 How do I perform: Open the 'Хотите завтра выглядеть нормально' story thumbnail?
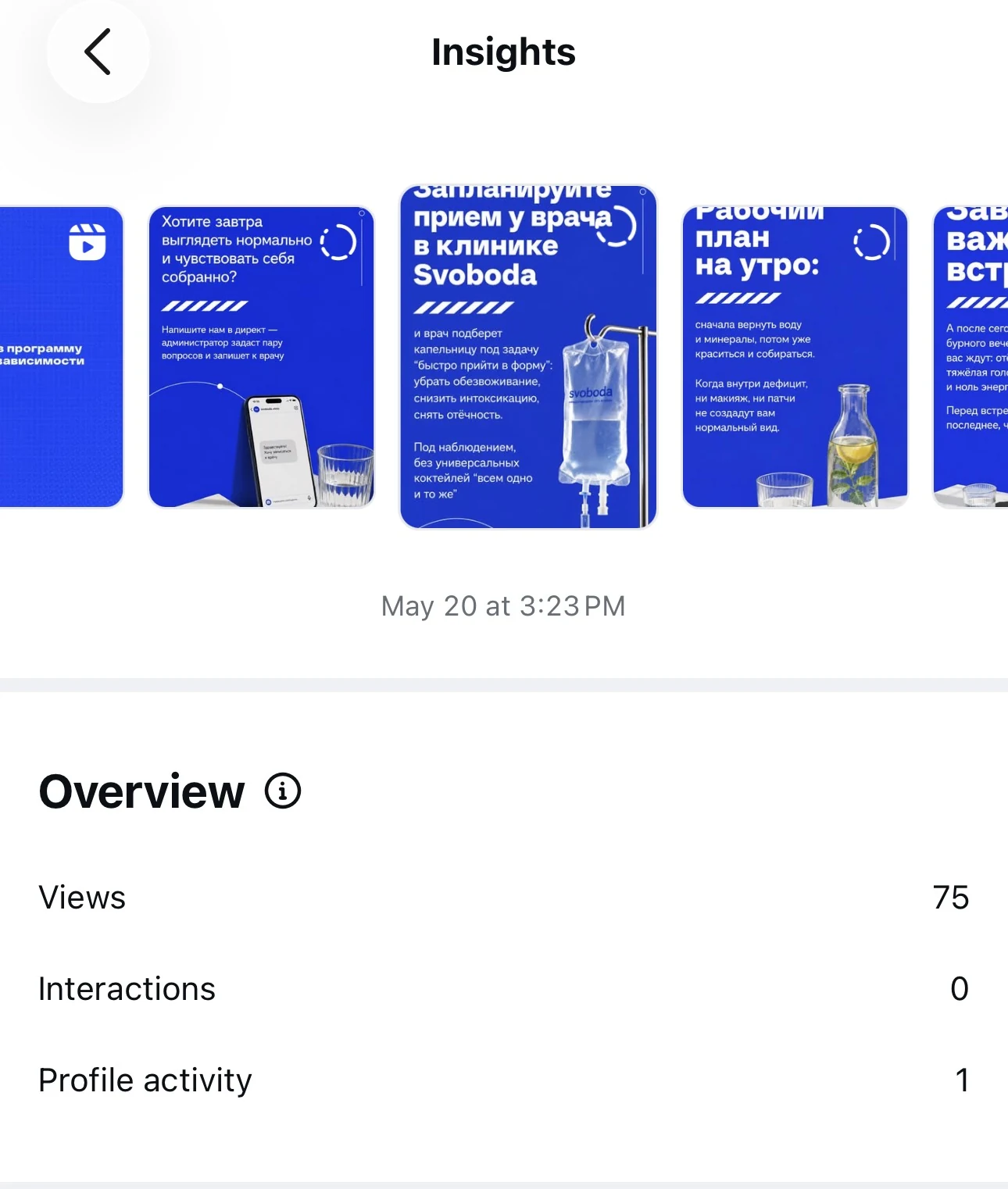click(x=261, y=357)
